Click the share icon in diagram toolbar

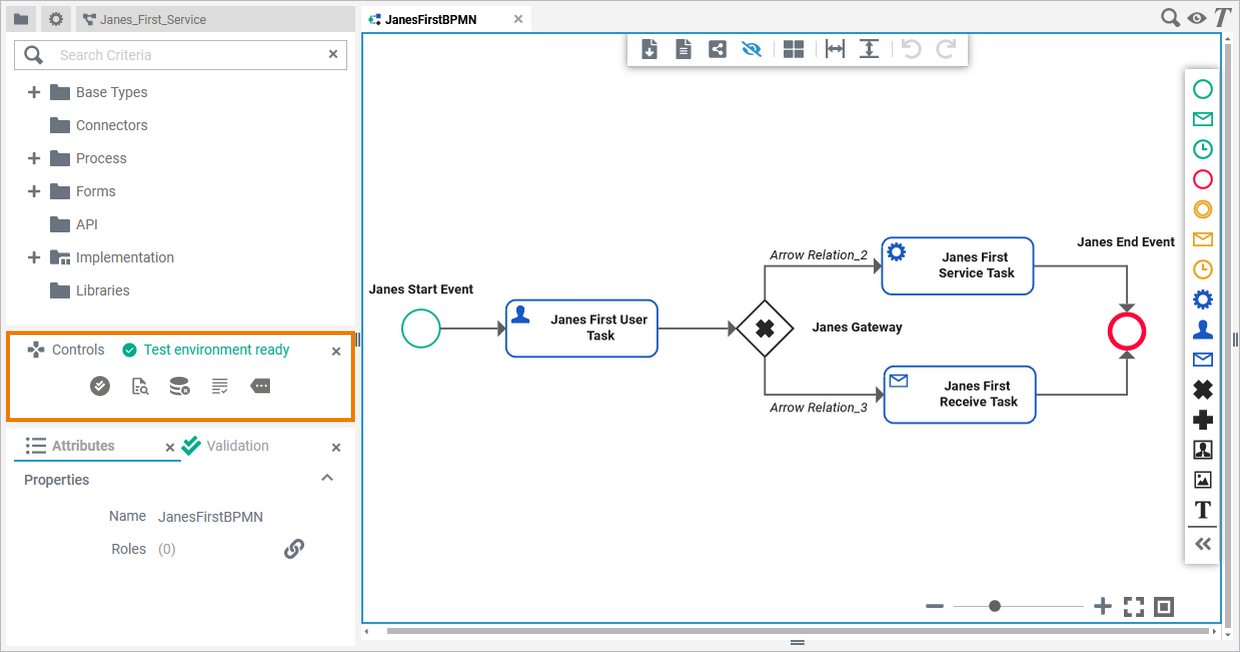[x=717, y=49]
